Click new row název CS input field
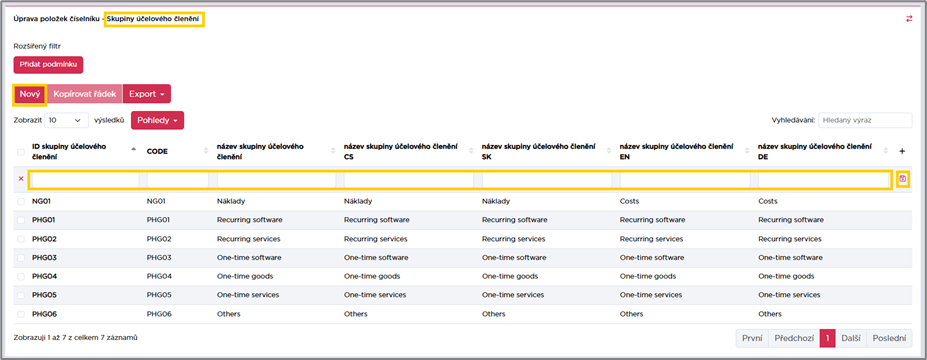Screen dimensions: 927x360 coord(409,179)
